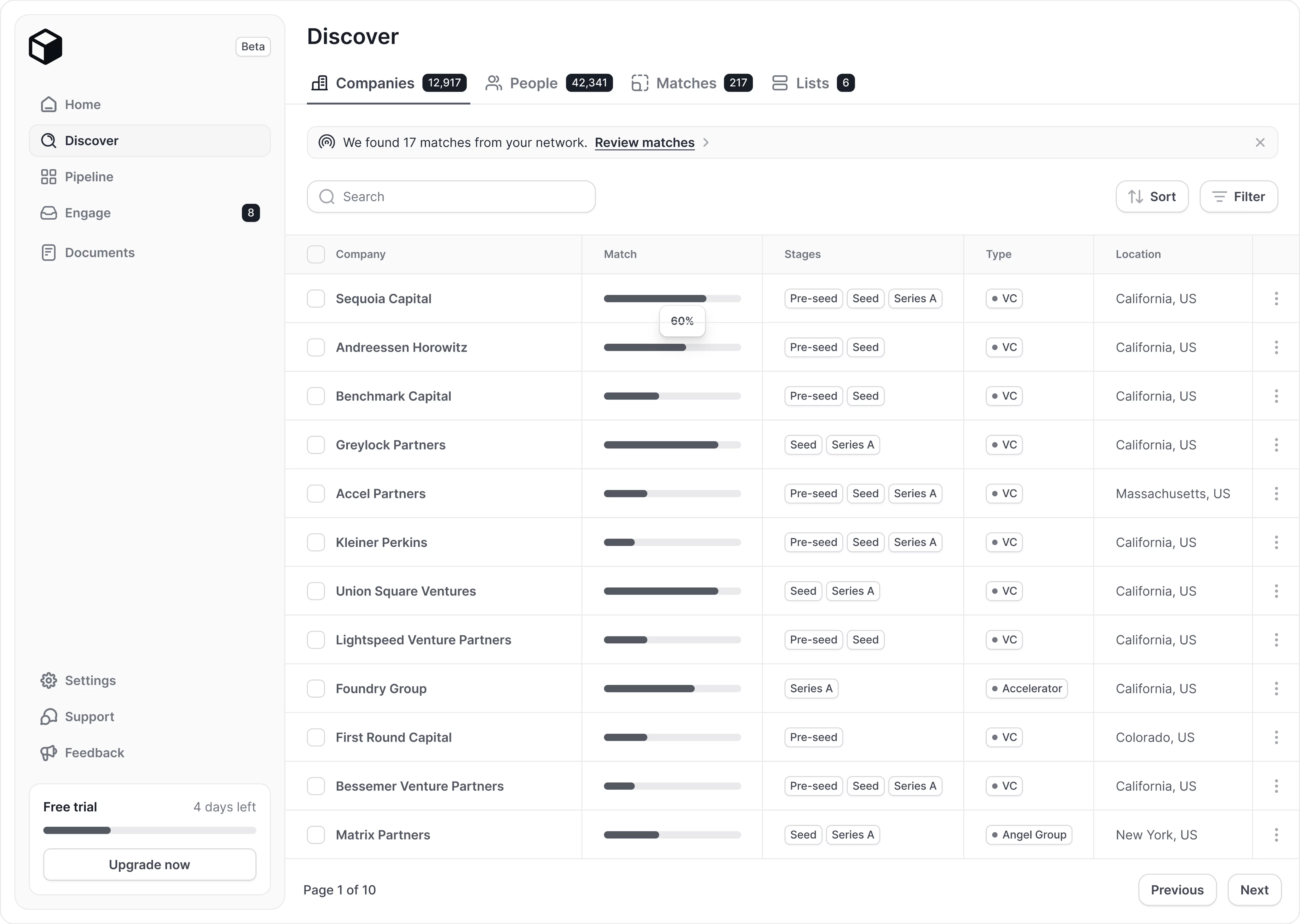Click the Feedback megaphone item
This screenshot has height=924, width=1300.
94,753
